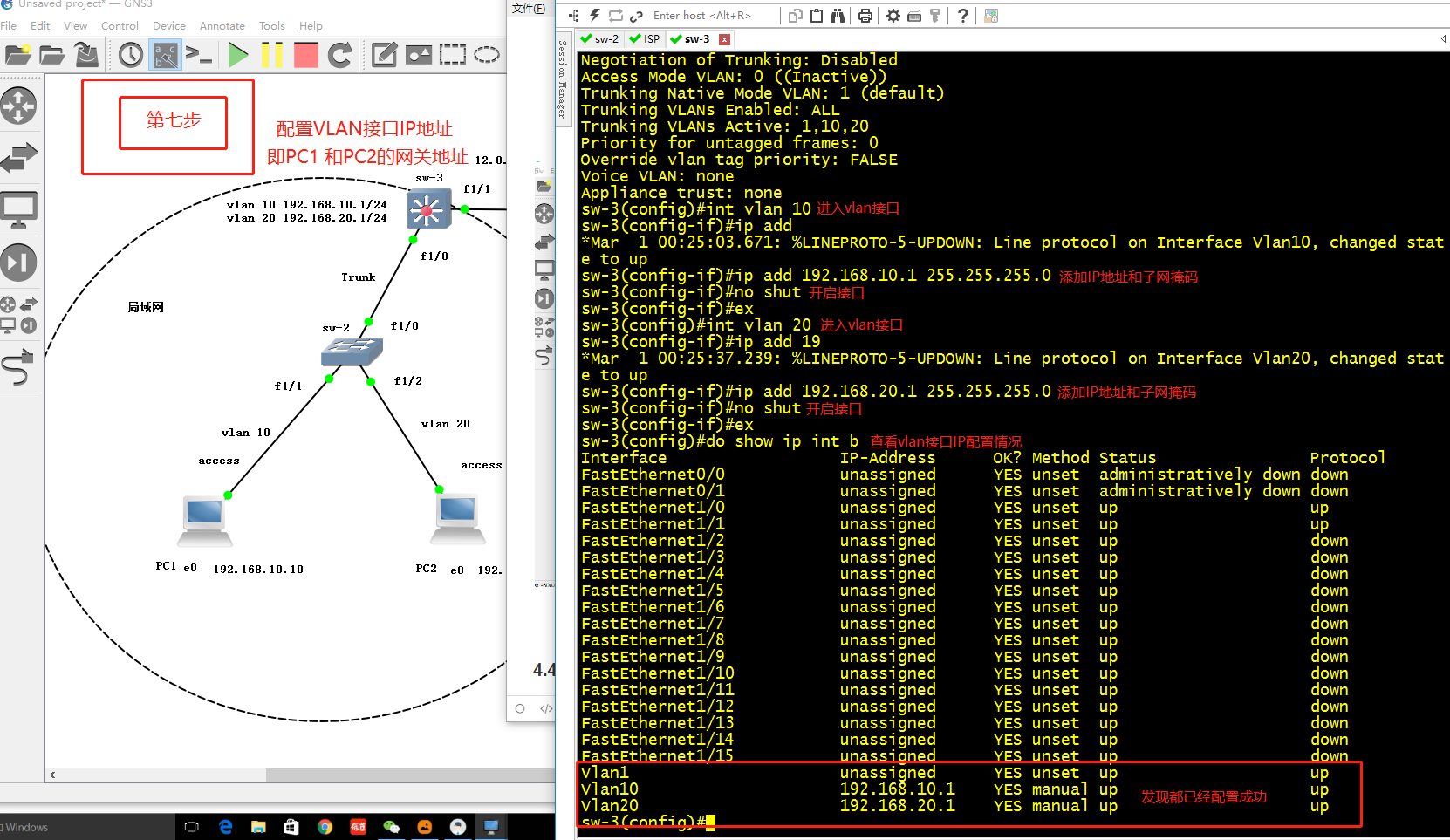
Task: Click the 局域网 label on canvas
Action: click(x=146, y=307)
